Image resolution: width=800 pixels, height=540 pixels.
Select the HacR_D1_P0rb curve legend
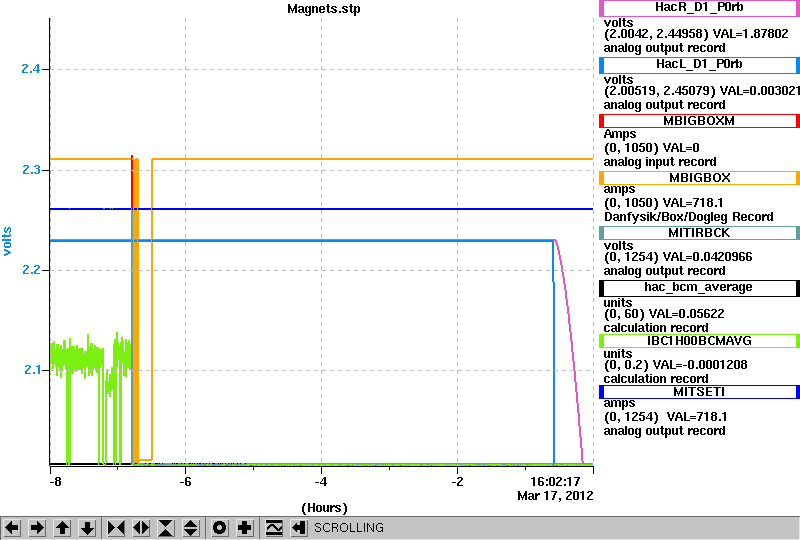pos(699,8)
